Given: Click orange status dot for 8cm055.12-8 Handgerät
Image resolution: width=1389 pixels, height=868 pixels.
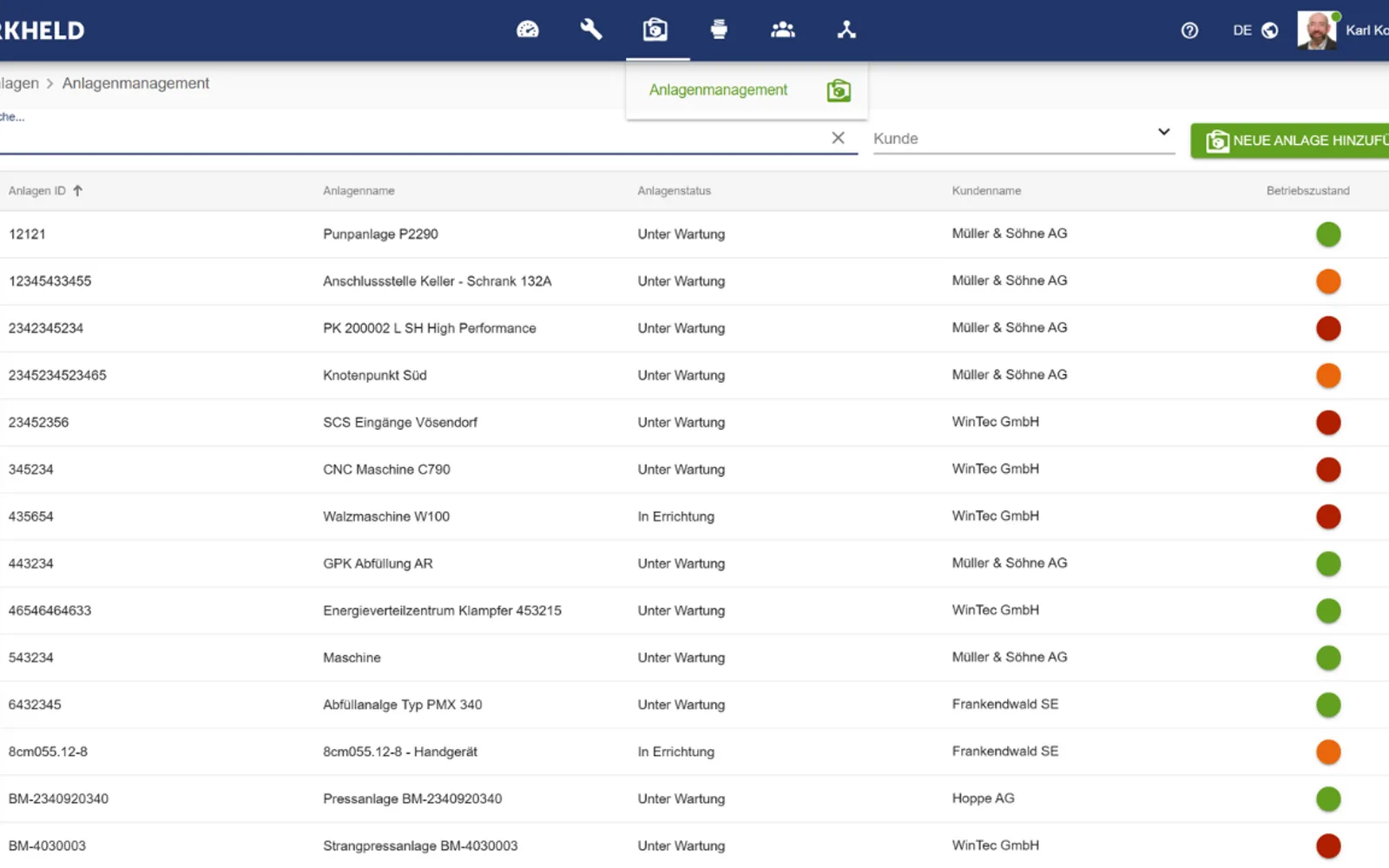Looking at the screenshot, I should (1328, 752).
